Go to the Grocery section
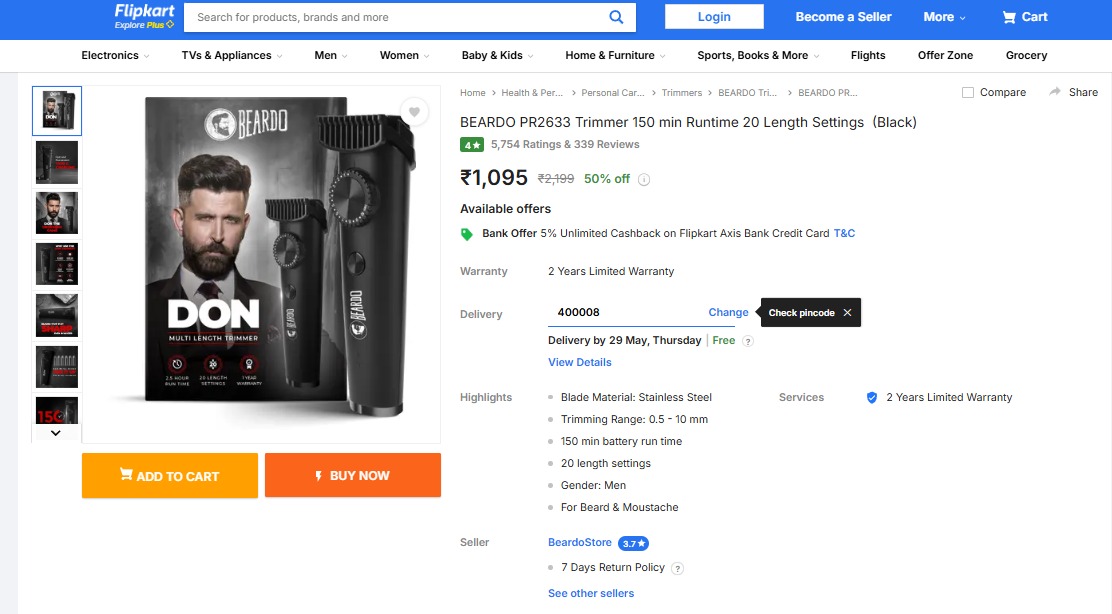The width and height of the screenshot is (1112, 614). pyautogui.click(x=1026, y=55)
